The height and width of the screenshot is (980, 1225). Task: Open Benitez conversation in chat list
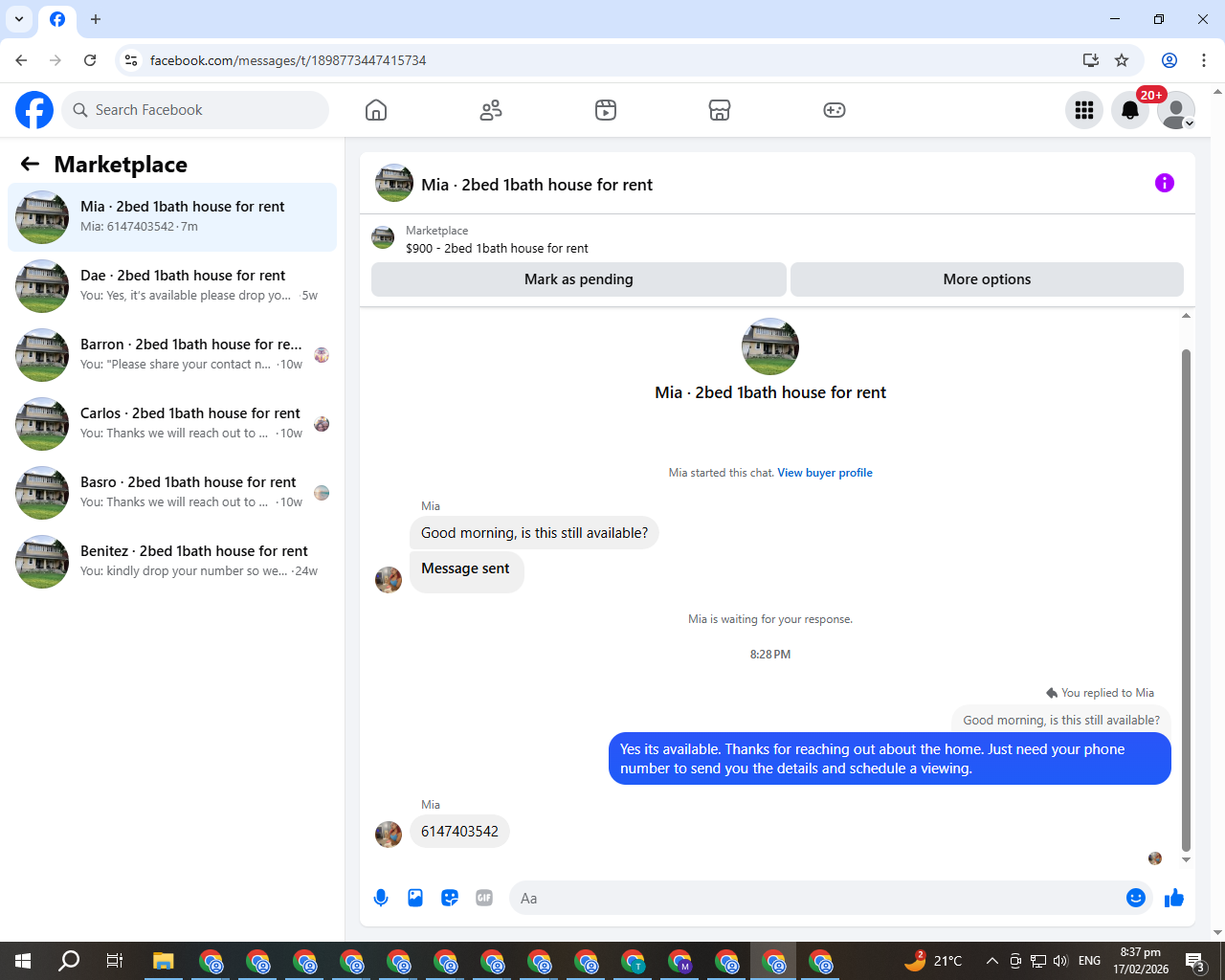pyautogui.click(x=172, y=562)
